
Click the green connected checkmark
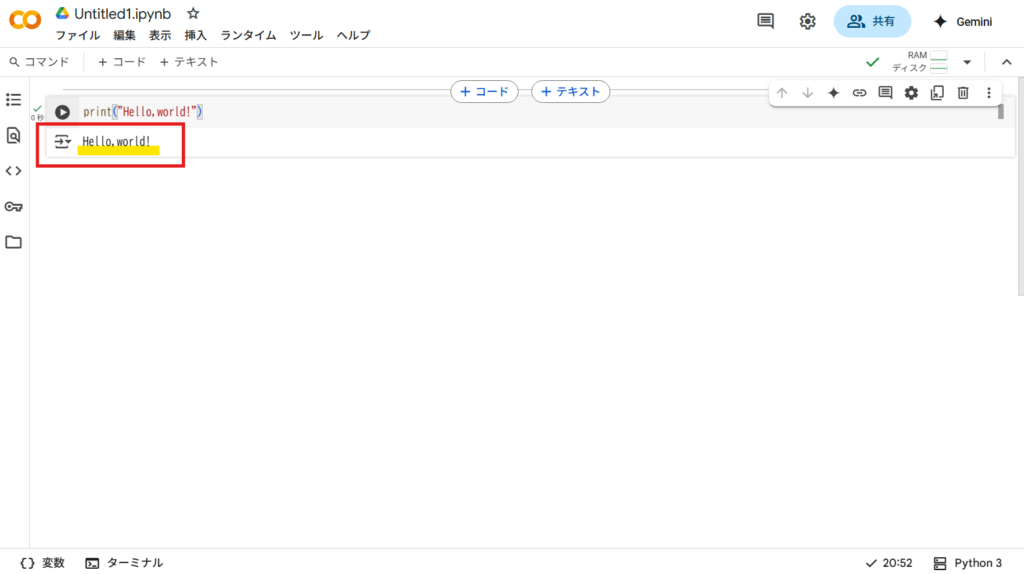[872, 63]
